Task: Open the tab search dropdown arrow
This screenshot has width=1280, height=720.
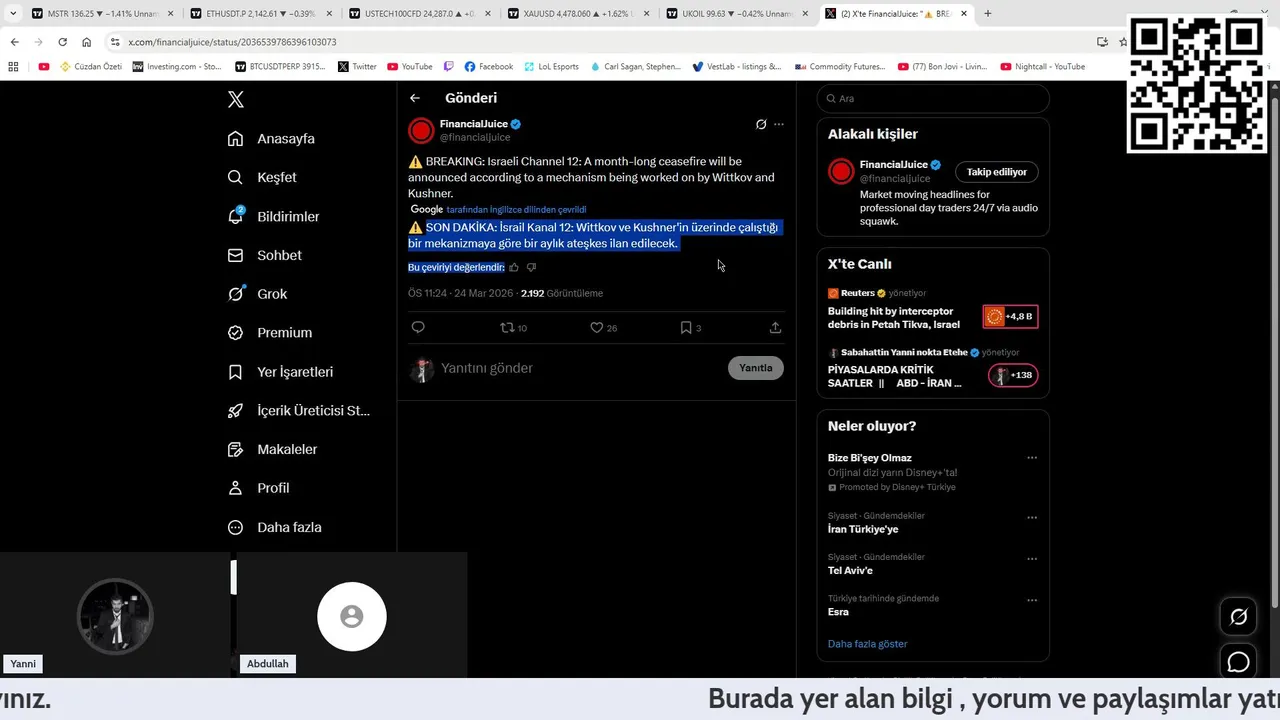Action: coord(12,14)
